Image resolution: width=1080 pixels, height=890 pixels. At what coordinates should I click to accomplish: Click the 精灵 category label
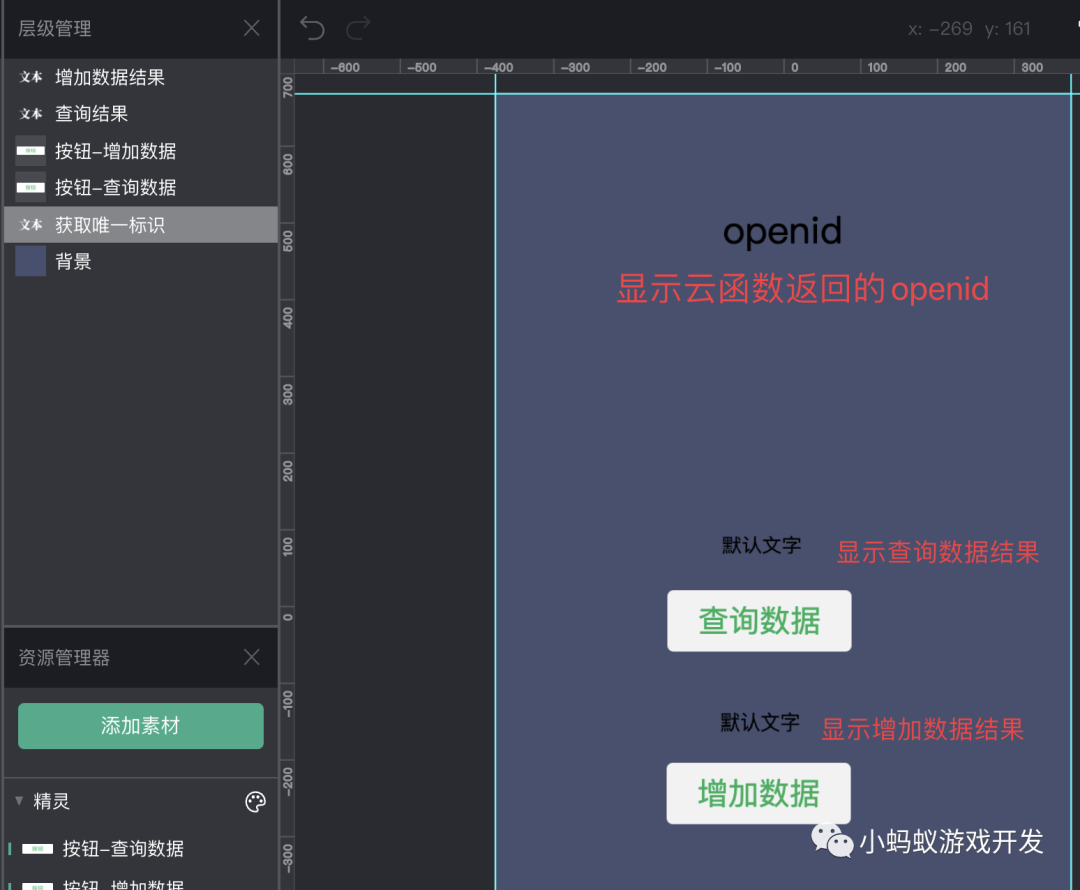(x=52, y=801)
